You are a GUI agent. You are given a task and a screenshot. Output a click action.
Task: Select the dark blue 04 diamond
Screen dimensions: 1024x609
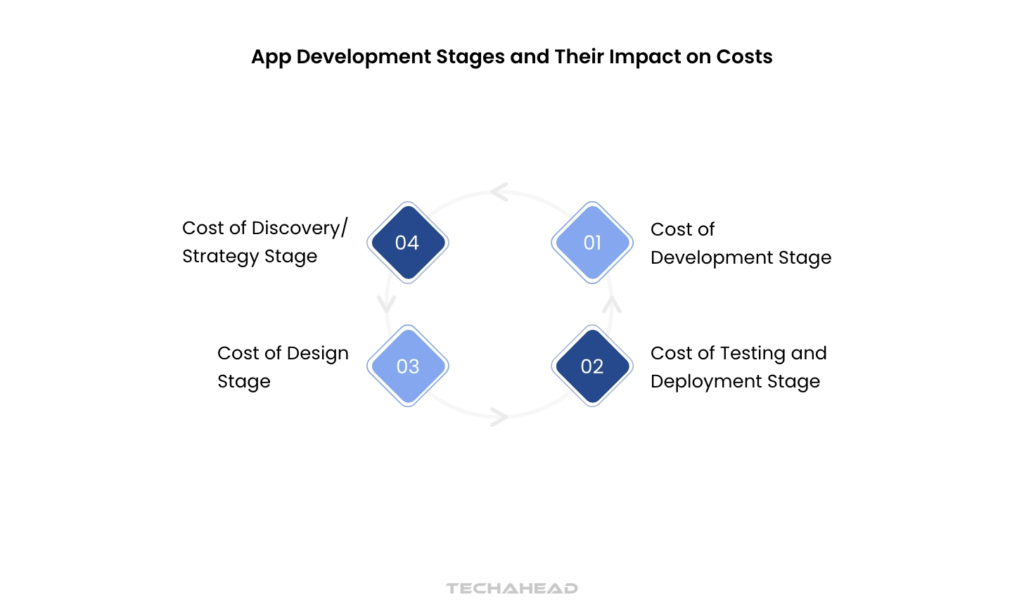coord(408,242)
